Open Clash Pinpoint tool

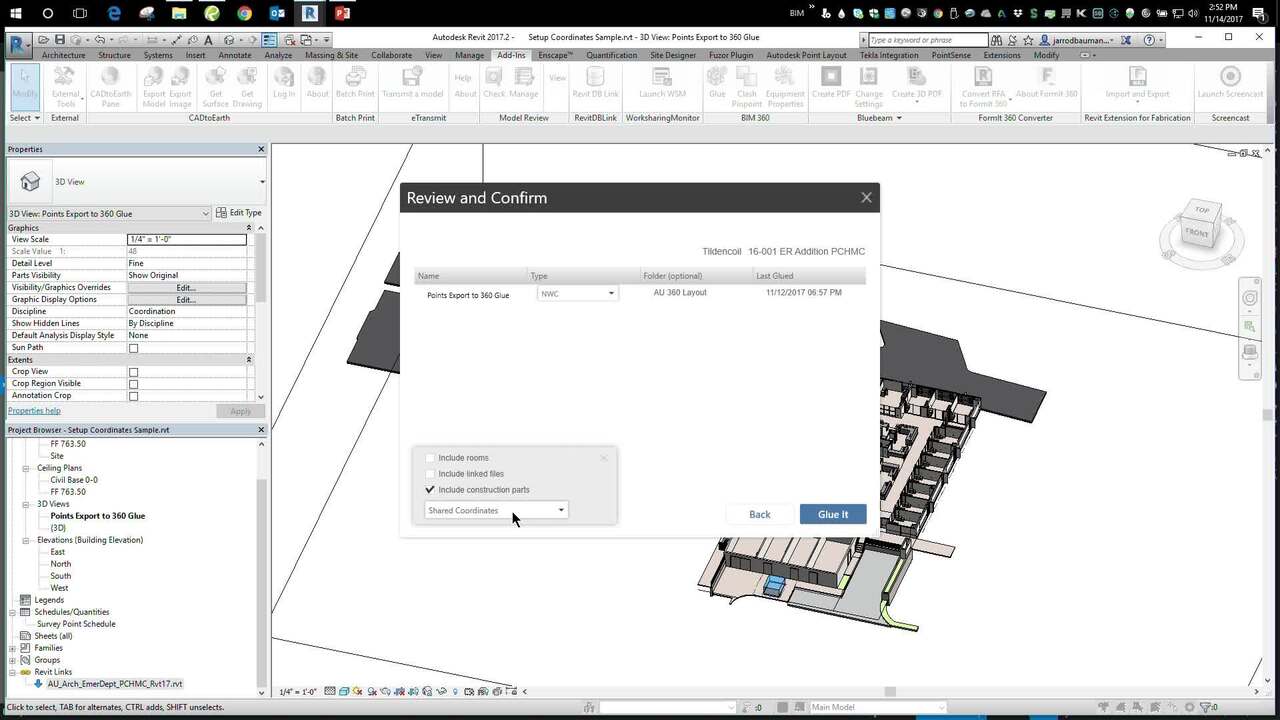point(746,85)
